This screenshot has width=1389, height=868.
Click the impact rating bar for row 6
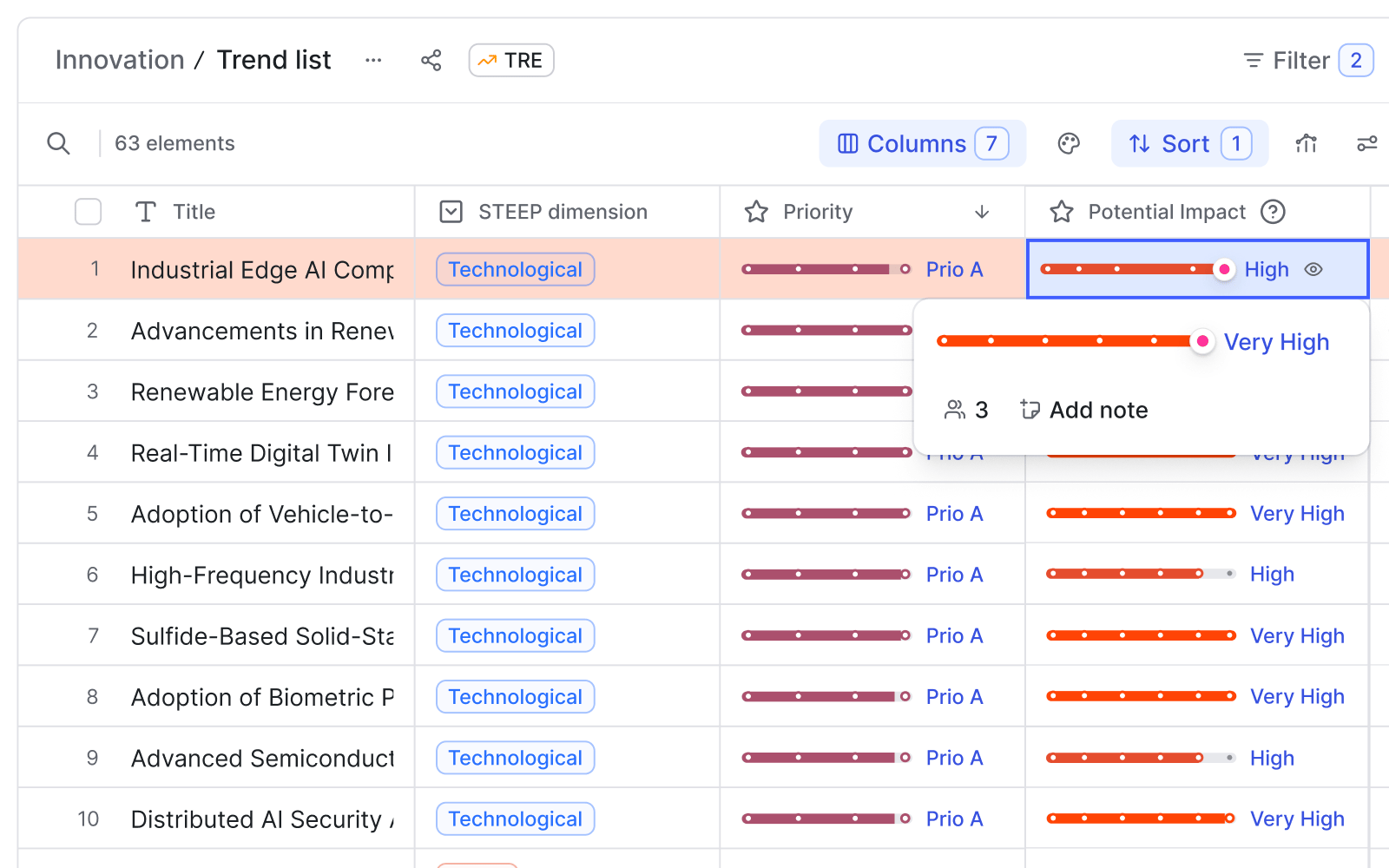coord(1141,574)
